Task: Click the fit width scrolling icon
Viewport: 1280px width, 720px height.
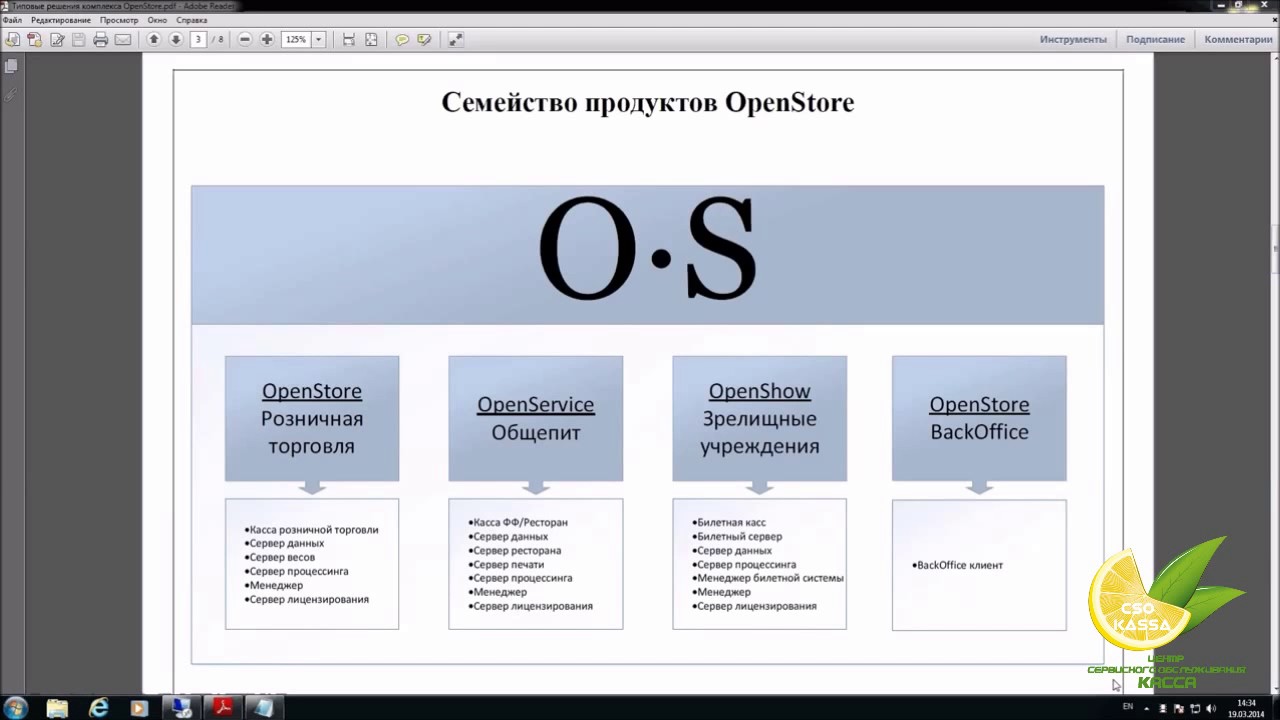Action: pos(349,40)
